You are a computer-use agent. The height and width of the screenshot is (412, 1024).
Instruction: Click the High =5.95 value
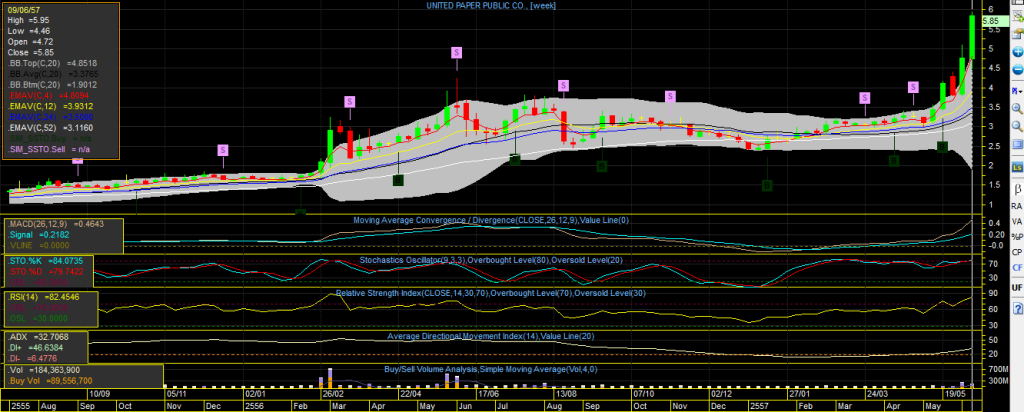coord(28,20)
